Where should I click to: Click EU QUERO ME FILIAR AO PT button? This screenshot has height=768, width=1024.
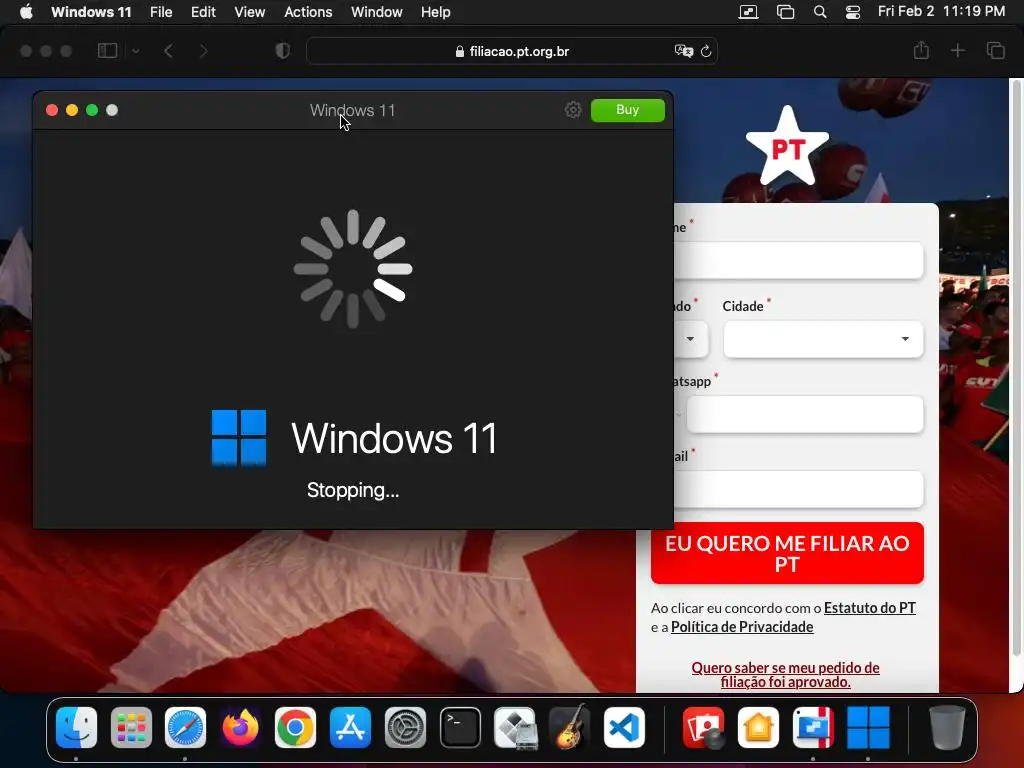tap(787, 553)
